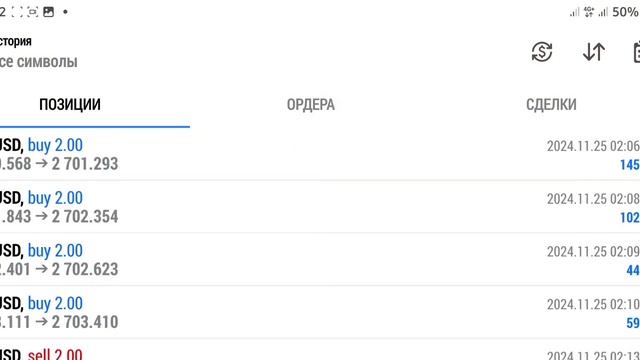Switch to the ОРДЕРА tab
The image size is (640, 360).
pos(311,104)
